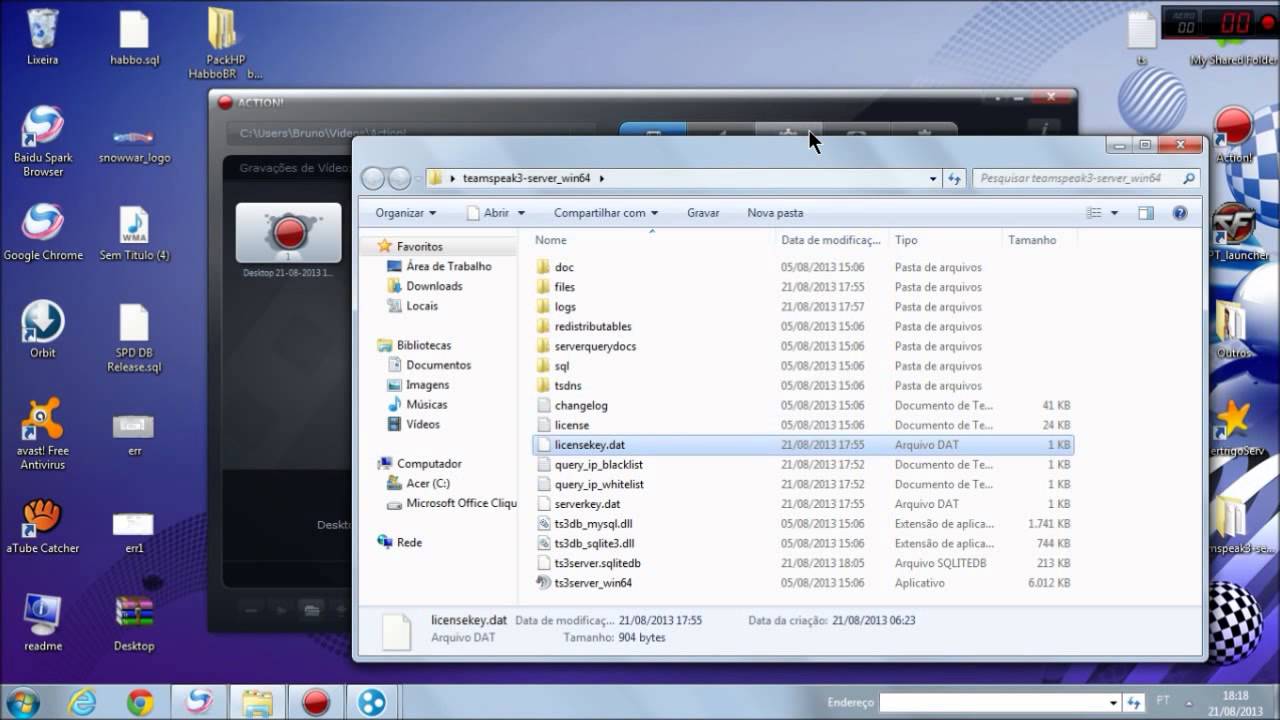Click the Gravar toolbar button
The width and height of the screenshot is (1280, 720).
pyautogui.click(x=703, y=213)
